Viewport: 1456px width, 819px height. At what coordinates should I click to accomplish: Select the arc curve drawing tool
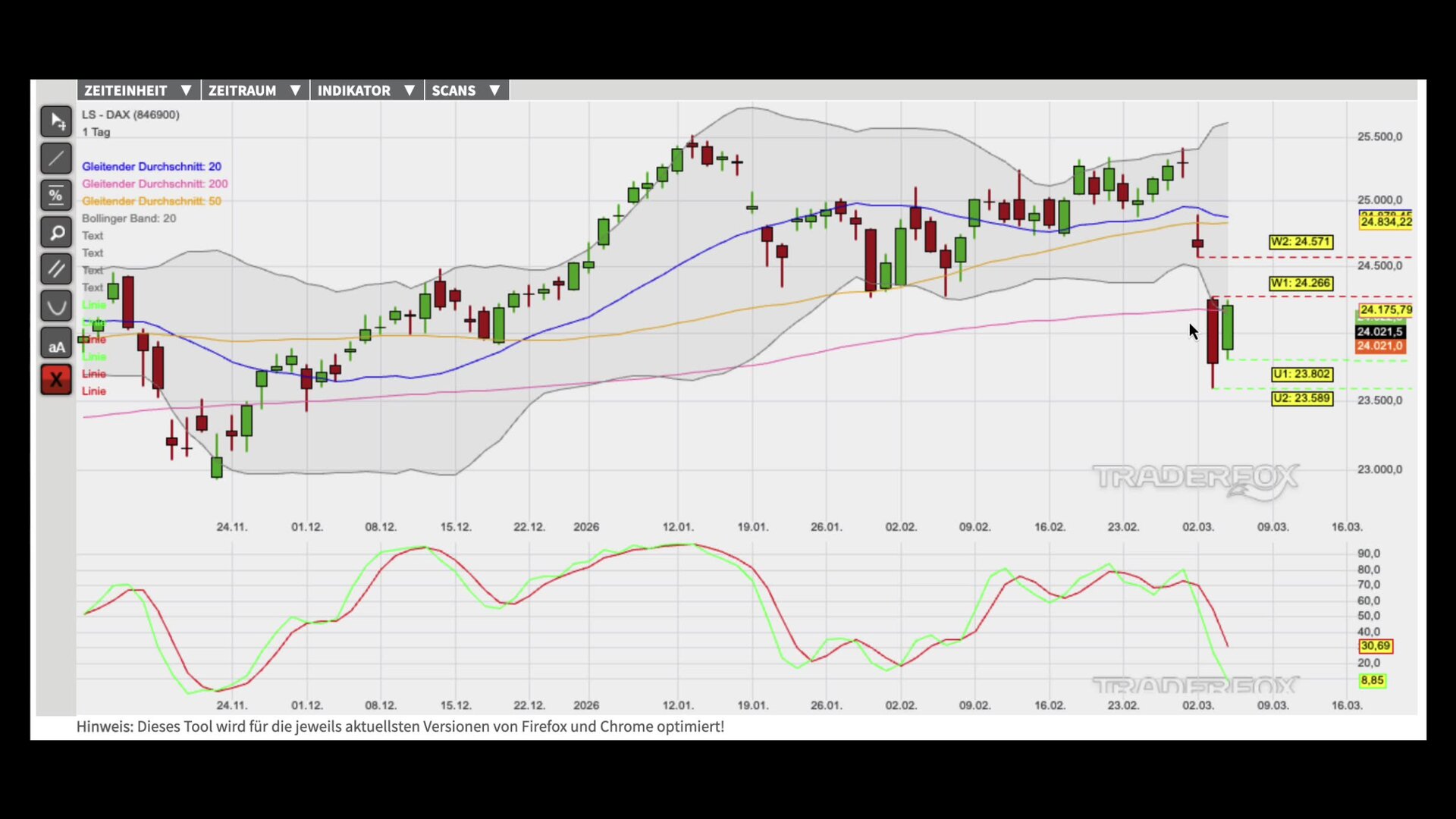(x=56, y=306)
